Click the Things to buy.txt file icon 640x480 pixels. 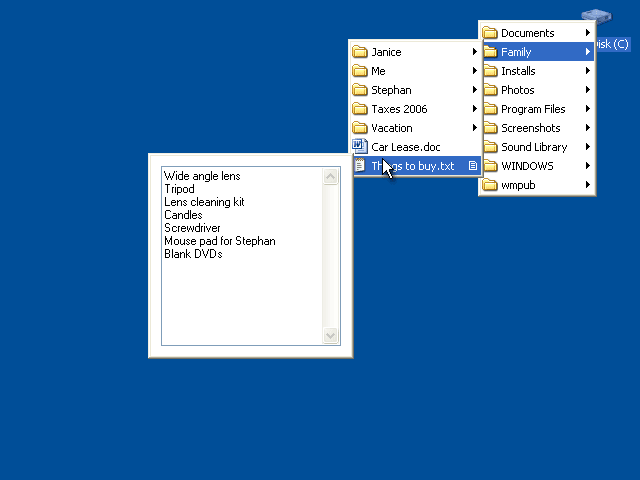pyautogui.click(x=360, y=166)
